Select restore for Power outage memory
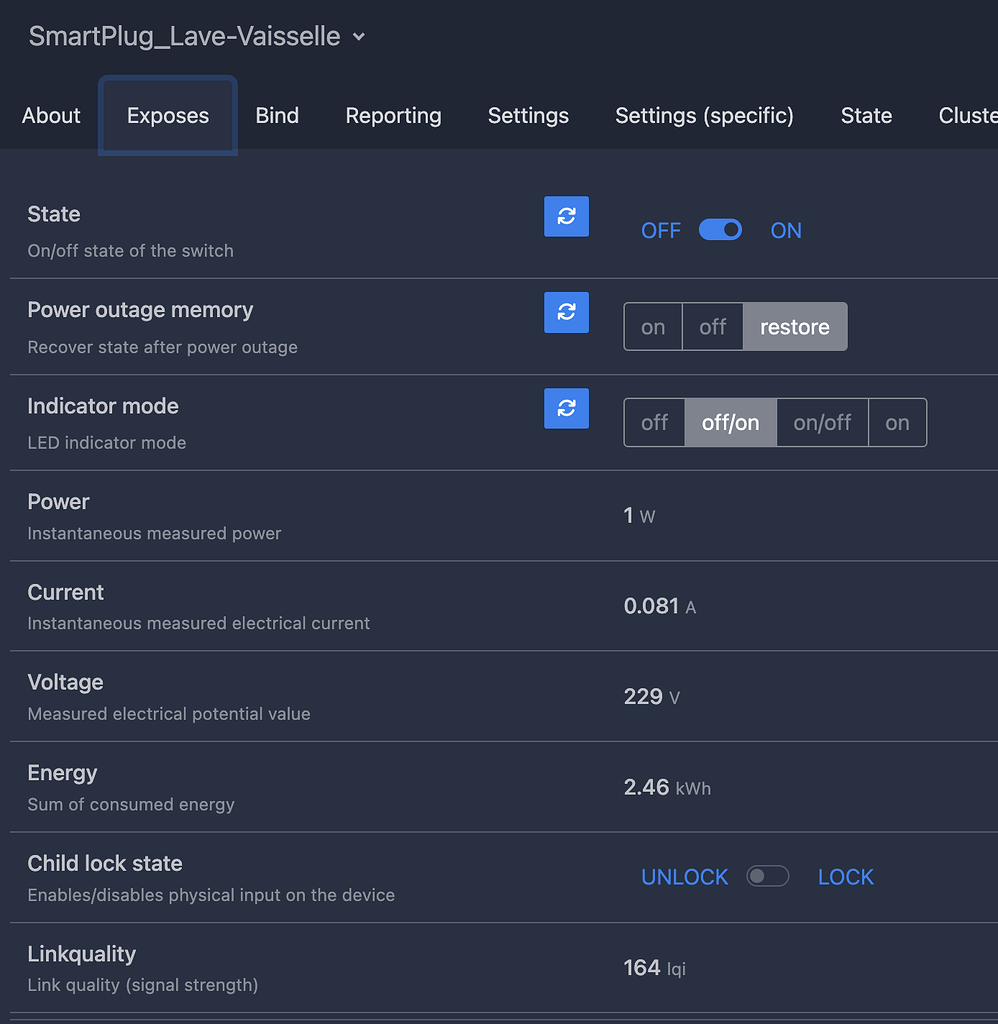 (794, 327)
